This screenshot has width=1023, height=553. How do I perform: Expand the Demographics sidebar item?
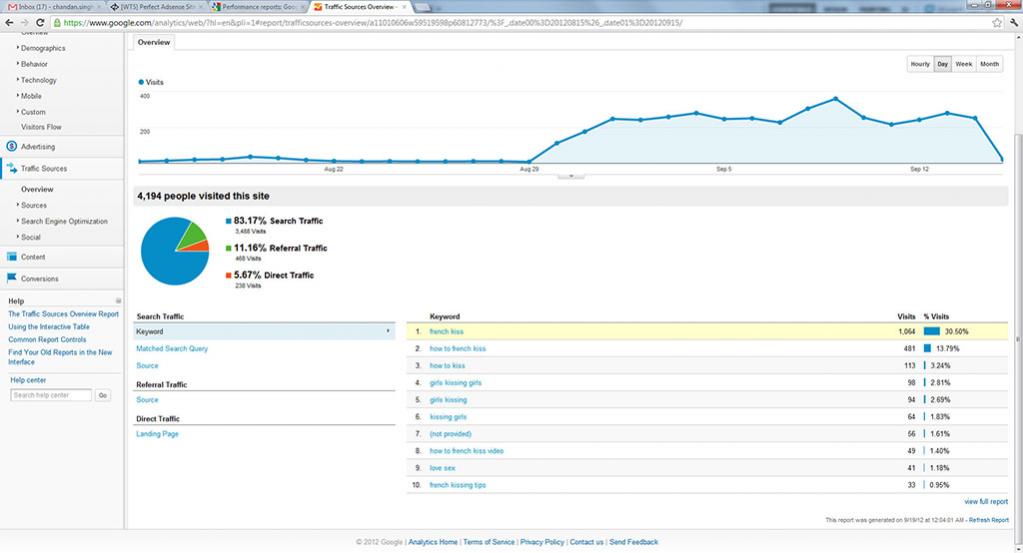[42, 48]
